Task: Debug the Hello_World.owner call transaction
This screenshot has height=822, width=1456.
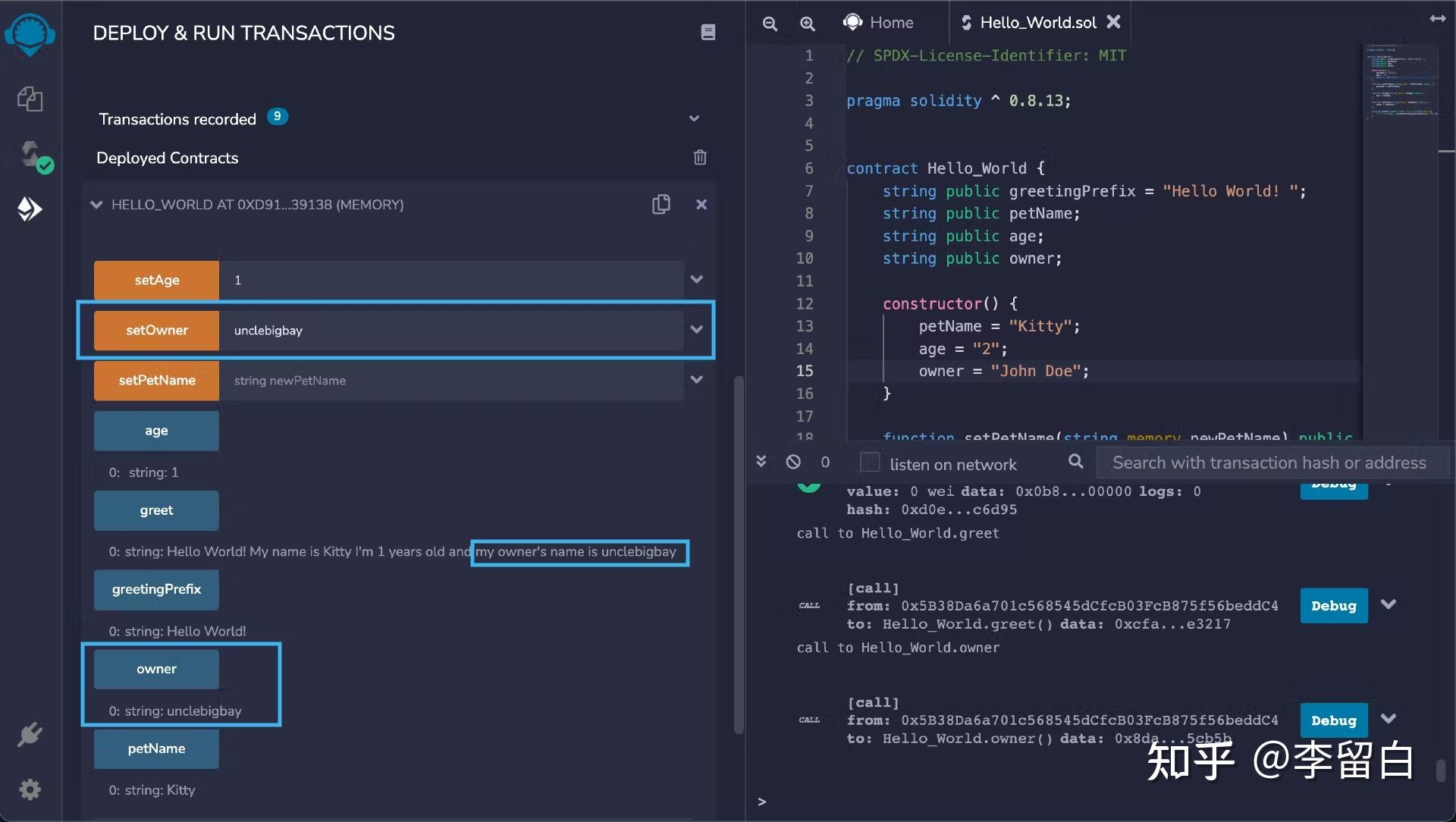Action: tap(1333, 720)
